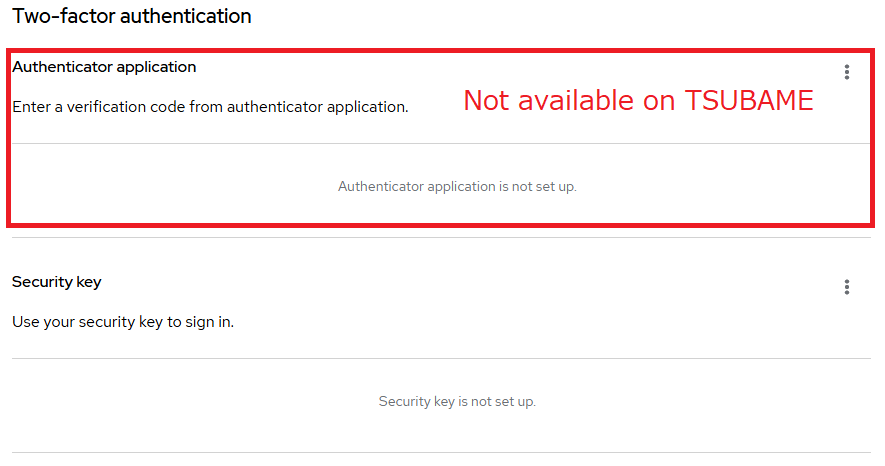Click the right edge of the red highlight box
The height and width of the screenshot is (466, 885).
(873, 136)
